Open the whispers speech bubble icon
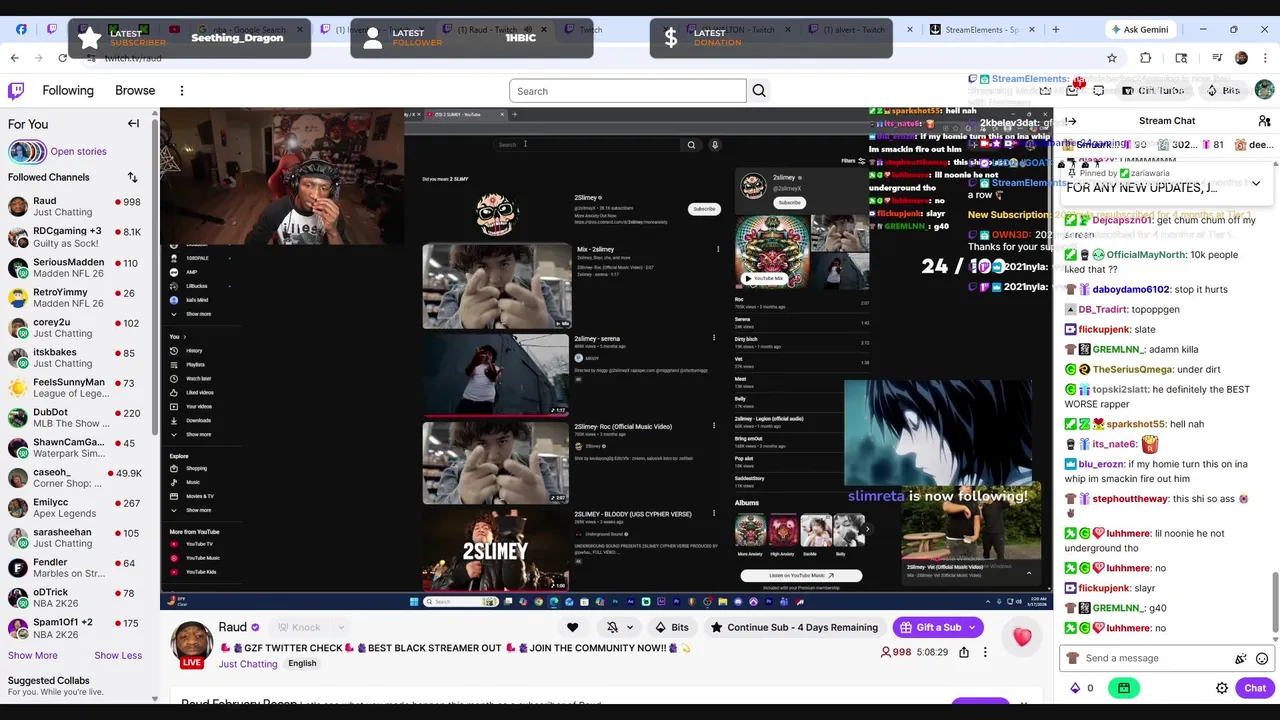 (x=1098, y=91)
